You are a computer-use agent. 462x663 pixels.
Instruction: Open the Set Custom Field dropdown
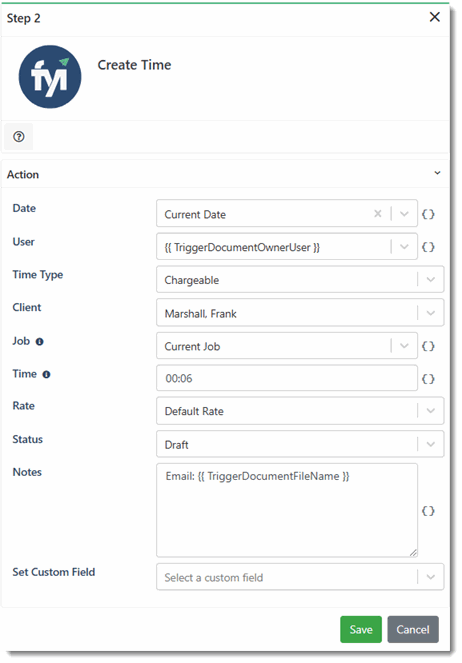coord(300,577)
